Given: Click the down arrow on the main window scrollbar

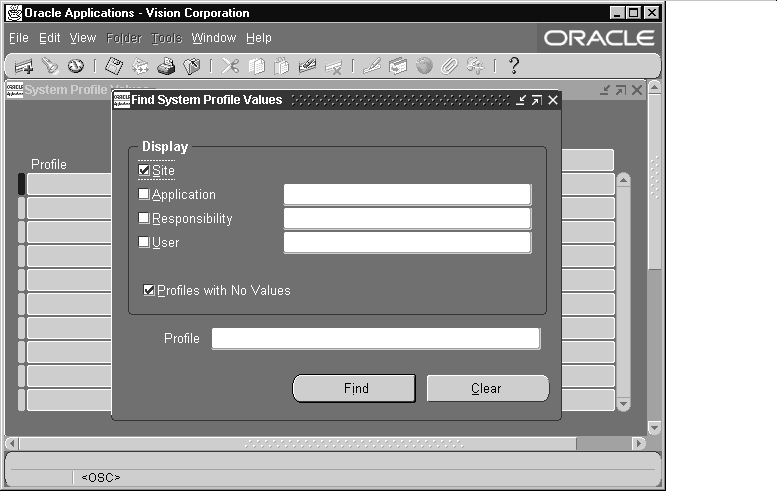Looking at the screenshot, I should 655,428.
